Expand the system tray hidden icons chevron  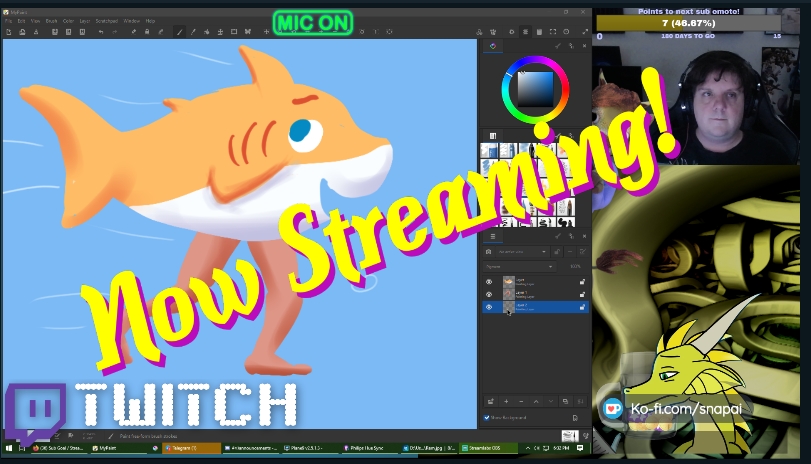[527, 448]
